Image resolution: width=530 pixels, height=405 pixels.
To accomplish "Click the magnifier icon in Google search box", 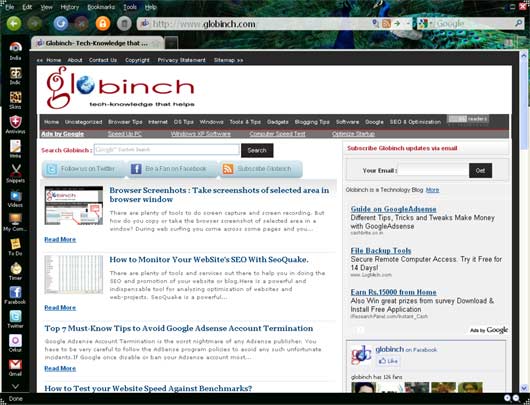I will pyautogui.click(x=518, y=23).
